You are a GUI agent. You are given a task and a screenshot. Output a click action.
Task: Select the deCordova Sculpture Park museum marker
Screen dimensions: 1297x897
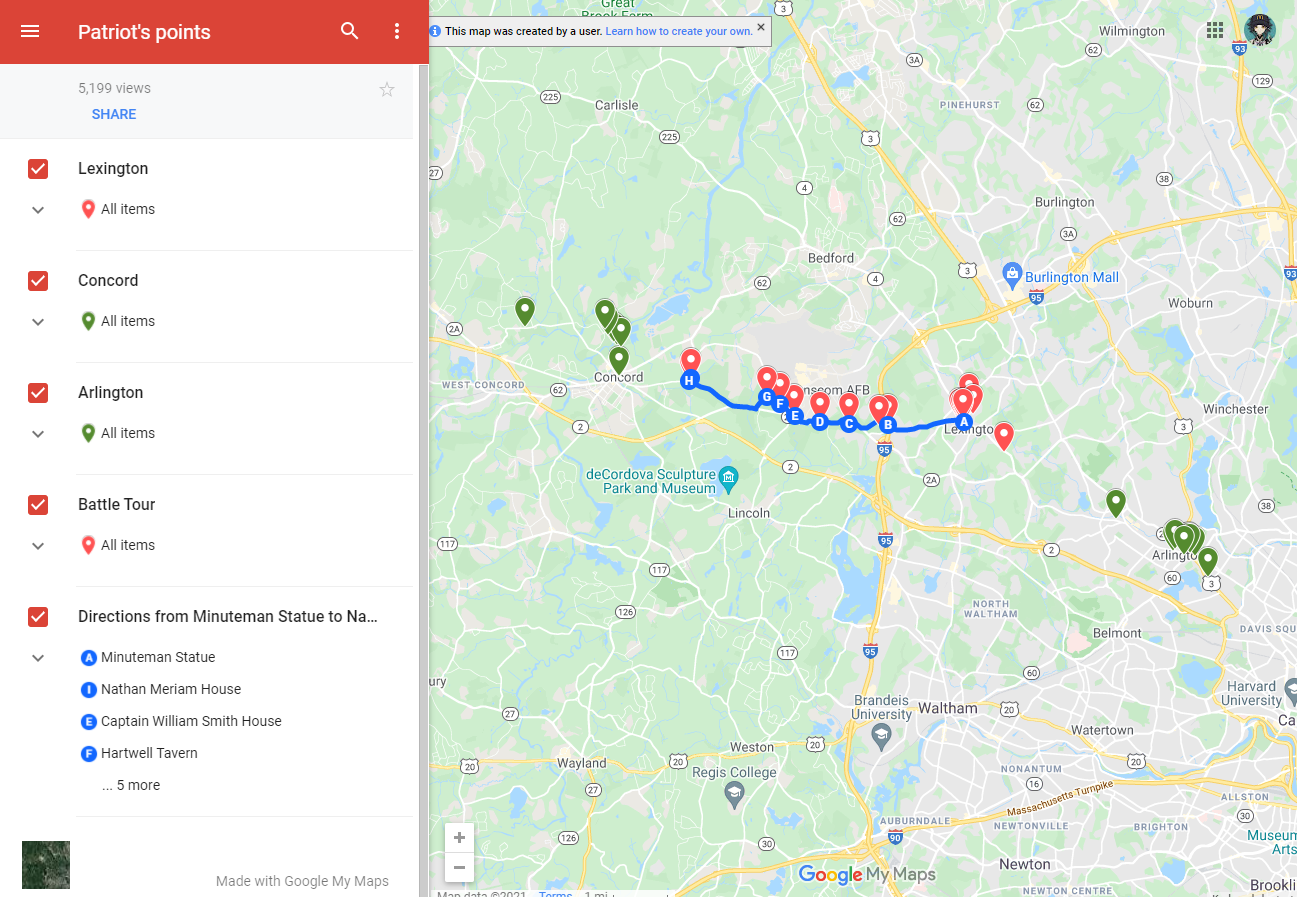pyautogui.click(x=728, y=477)
